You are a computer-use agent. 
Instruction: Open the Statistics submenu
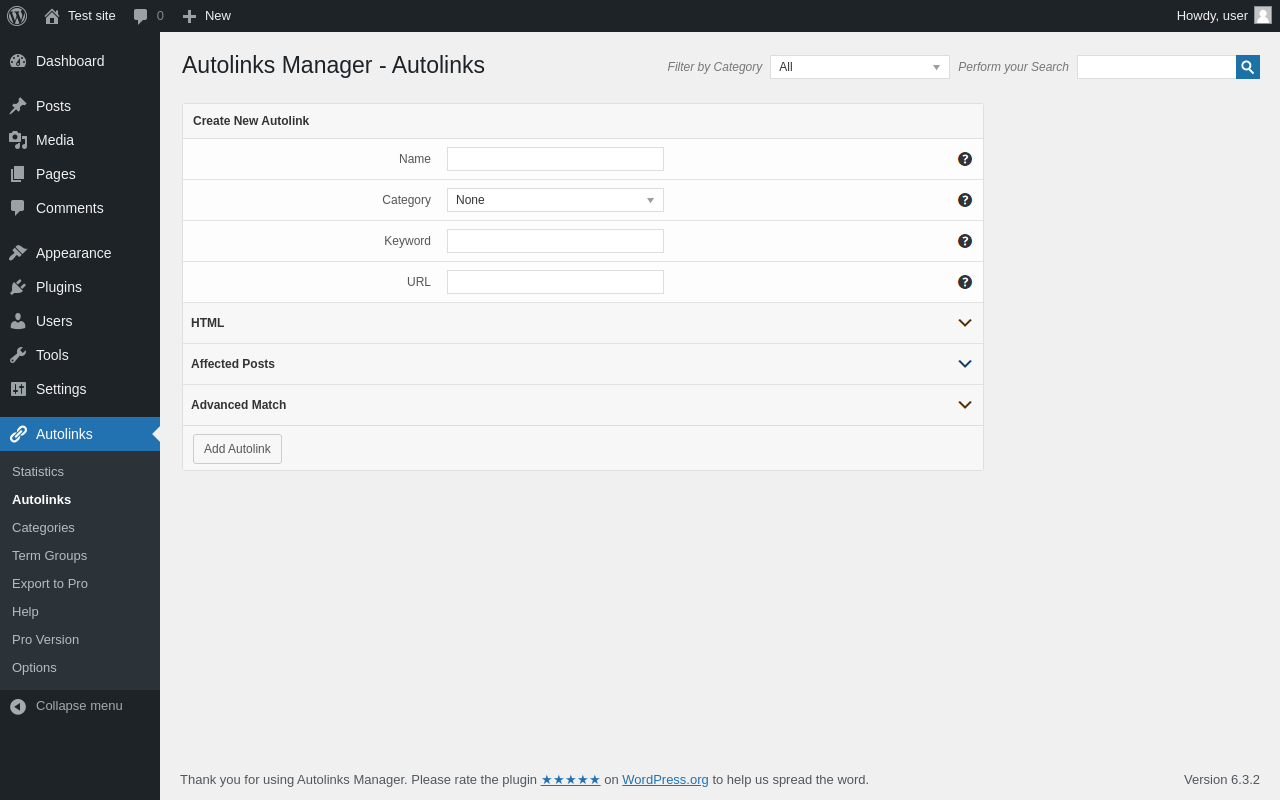click(80, 472)
